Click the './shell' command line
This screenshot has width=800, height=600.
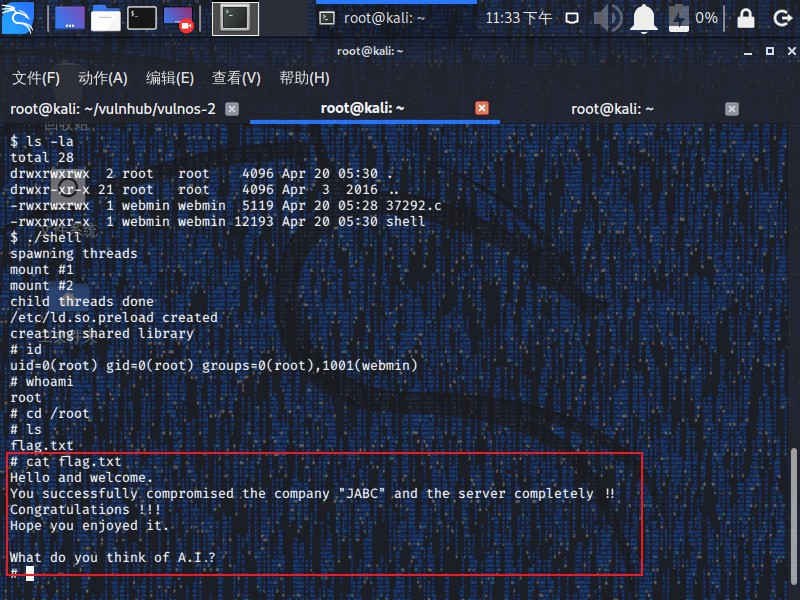[46, 238]
